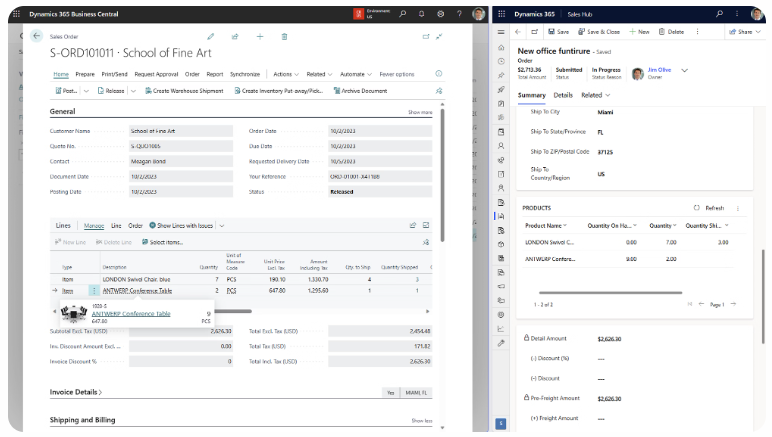The width and height of the screenshot is (772, 437).
Task: Share the Lines section via share icon
Action: [x=413, y=225]
